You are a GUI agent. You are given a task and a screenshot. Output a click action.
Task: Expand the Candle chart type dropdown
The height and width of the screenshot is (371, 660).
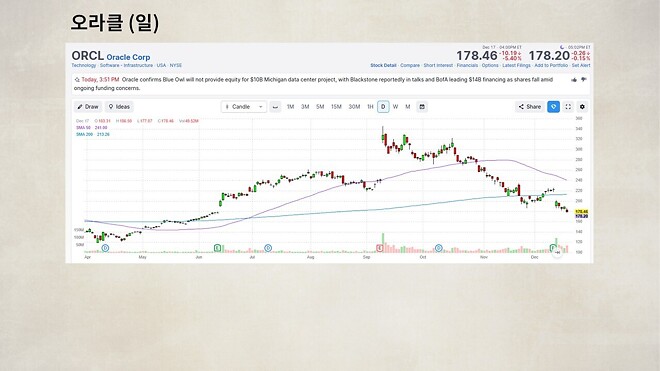coord(244,107)
